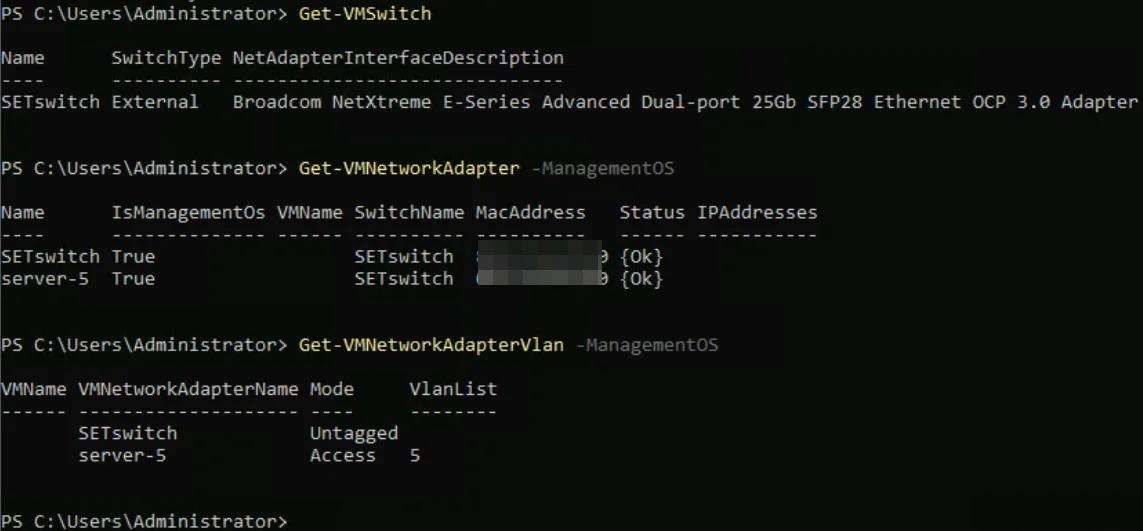This screenshot has height=531, width=1143.
Task: Click the Get-VMSwitch command text
Action: coord(364,14)
